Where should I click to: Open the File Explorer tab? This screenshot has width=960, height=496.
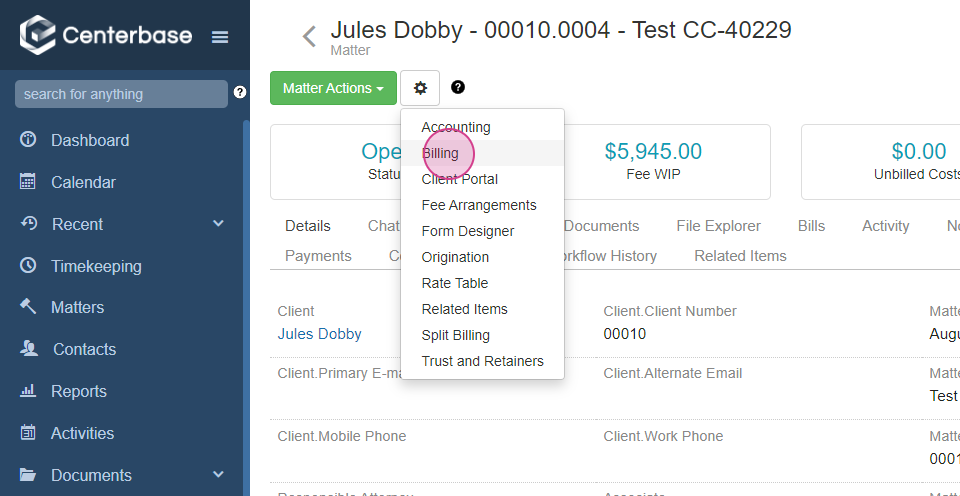tap(719, 226)
